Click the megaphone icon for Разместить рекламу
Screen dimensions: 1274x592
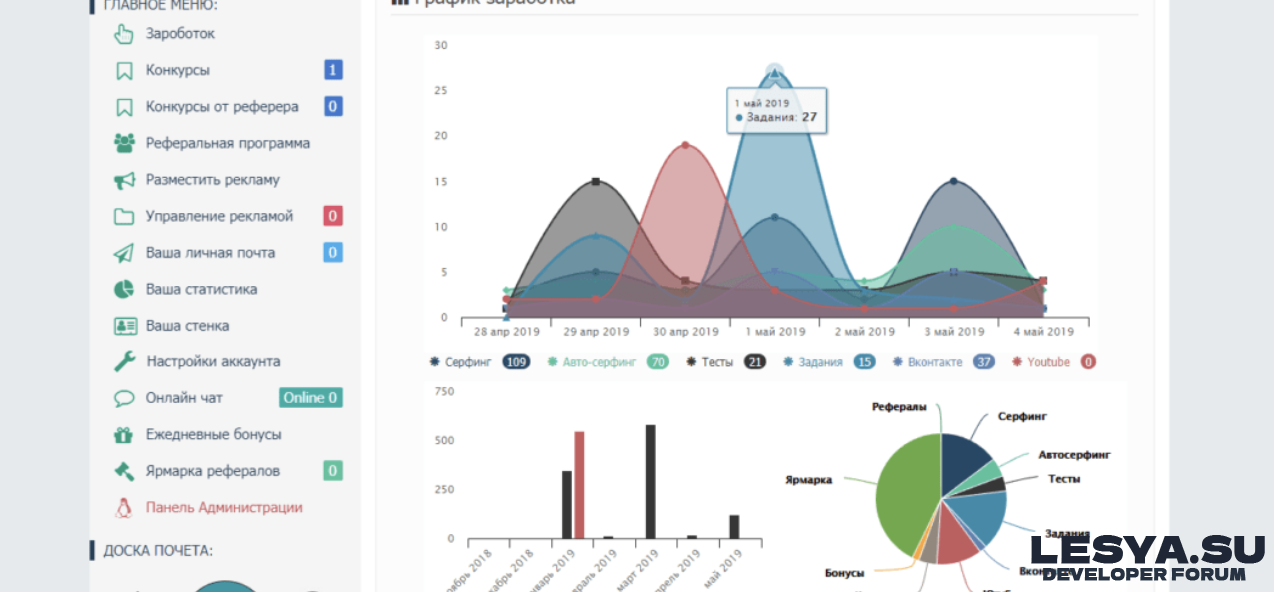[124, 180]
